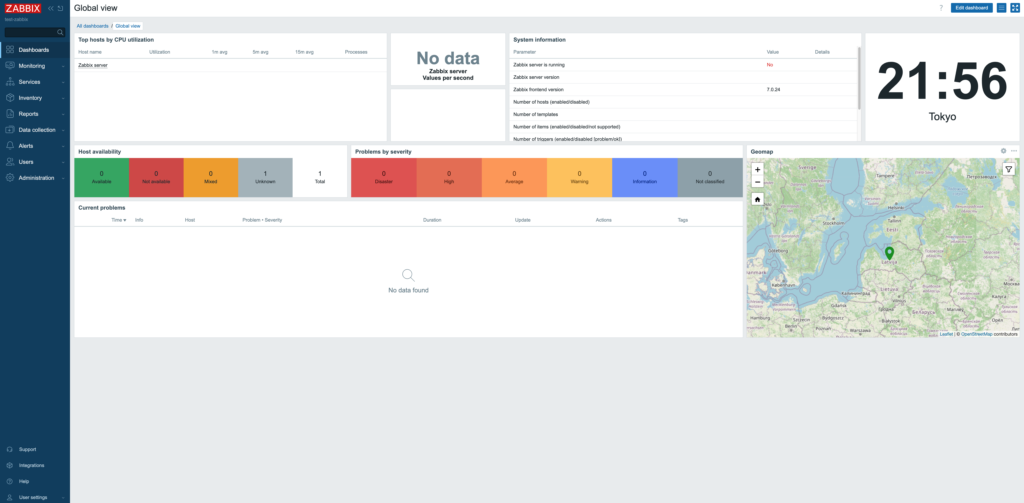This screenshot has width=1024, height=503.
Task: Click the question mark help icon in the header
Action: pos(940,8)
